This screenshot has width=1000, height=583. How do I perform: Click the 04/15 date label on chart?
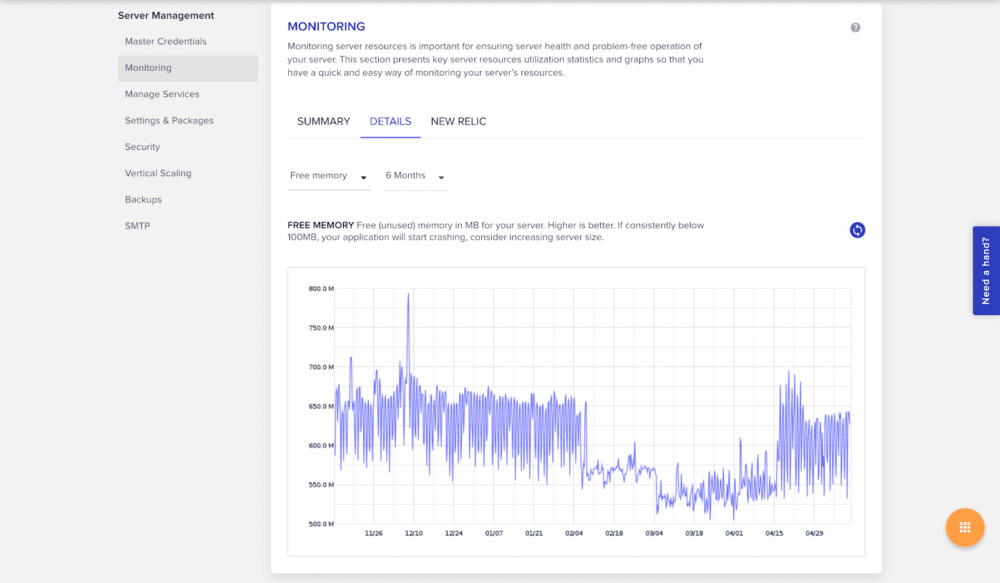(x=774, y=534)
